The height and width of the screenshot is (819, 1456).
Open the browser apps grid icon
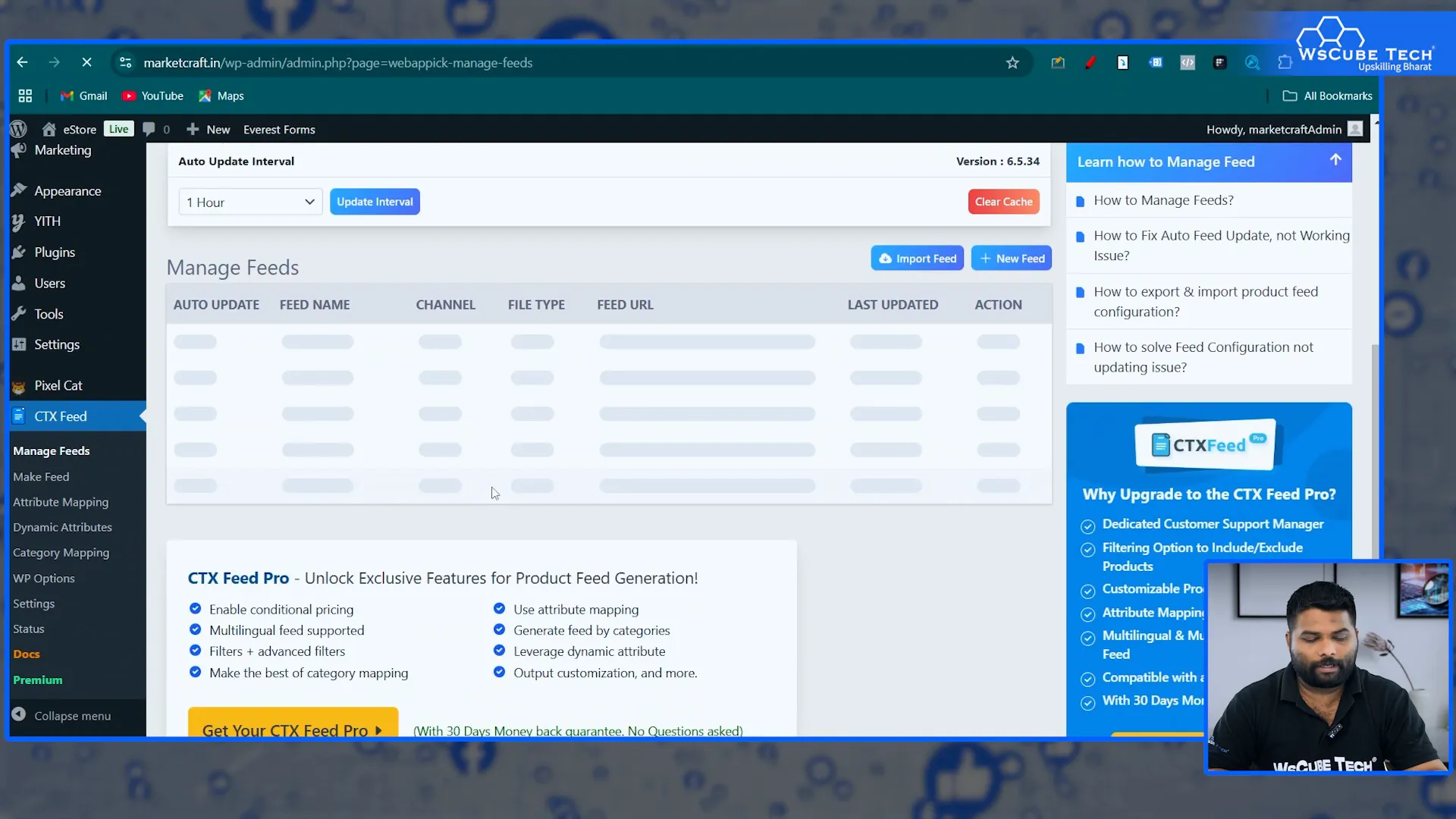25,96
